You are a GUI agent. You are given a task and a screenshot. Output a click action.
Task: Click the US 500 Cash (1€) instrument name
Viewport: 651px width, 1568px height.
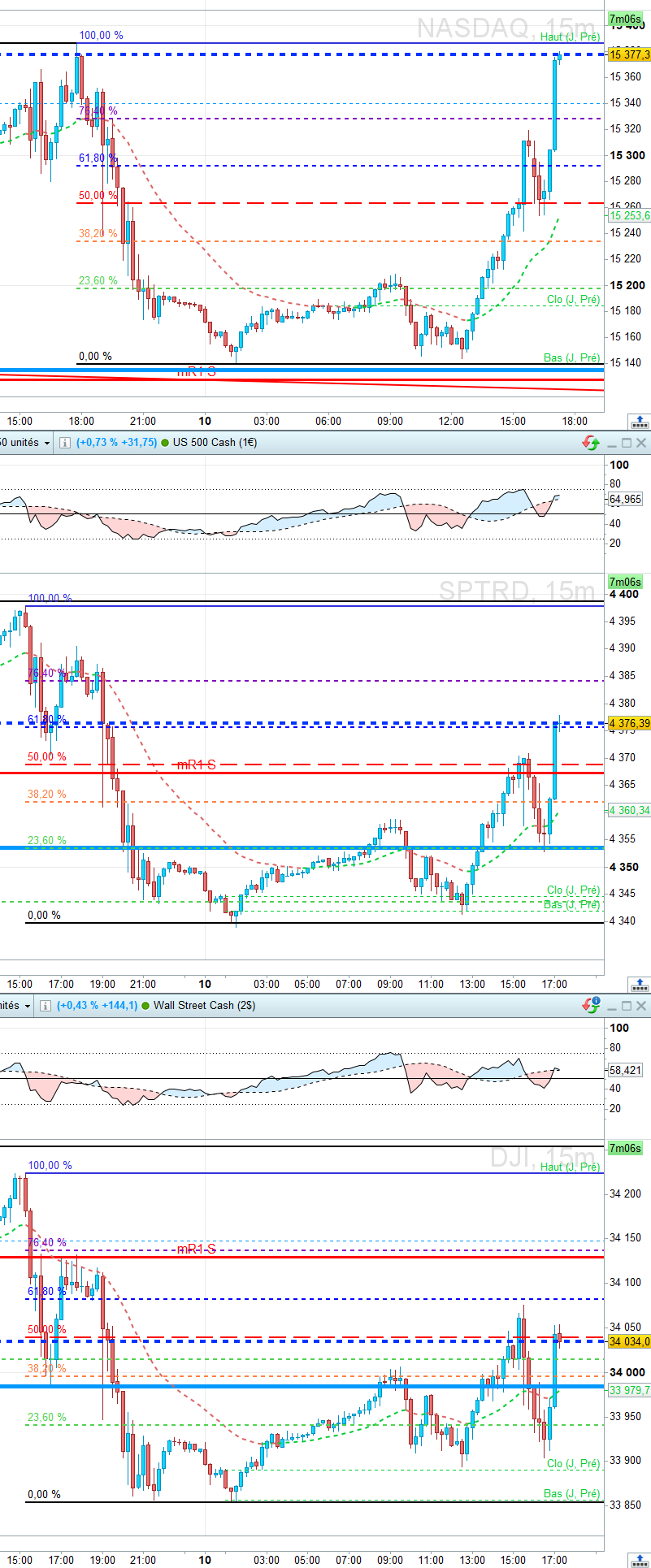[x=215, y=443]
